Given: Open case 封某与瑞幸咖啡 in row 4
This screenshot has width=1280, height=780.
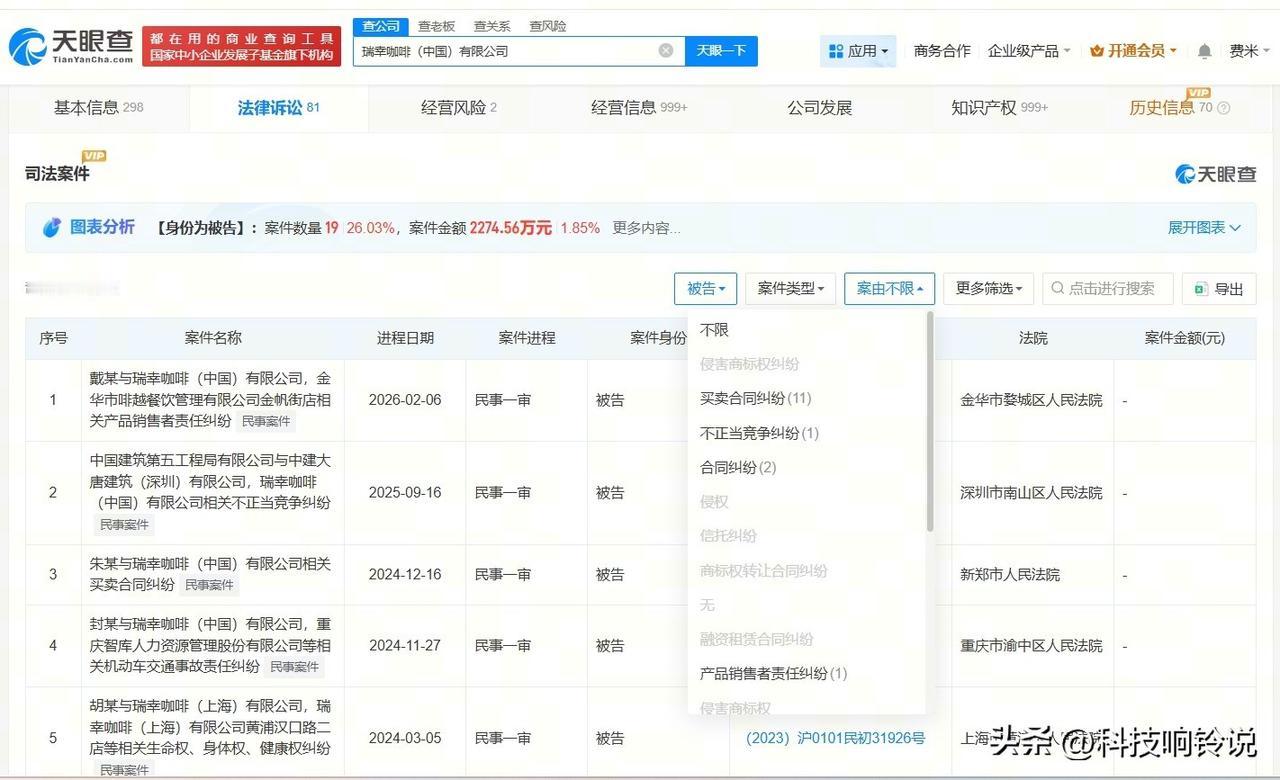Looking at the screenshot, I should tap(210, 646).
